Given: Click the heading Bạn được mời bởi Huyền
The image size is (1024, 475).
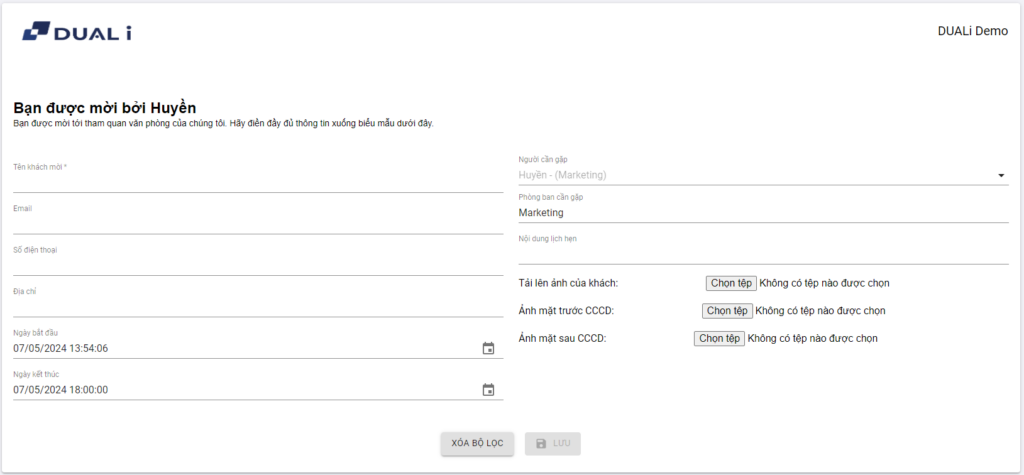Looking at the screenshot, I should click(x=105, y=108).
